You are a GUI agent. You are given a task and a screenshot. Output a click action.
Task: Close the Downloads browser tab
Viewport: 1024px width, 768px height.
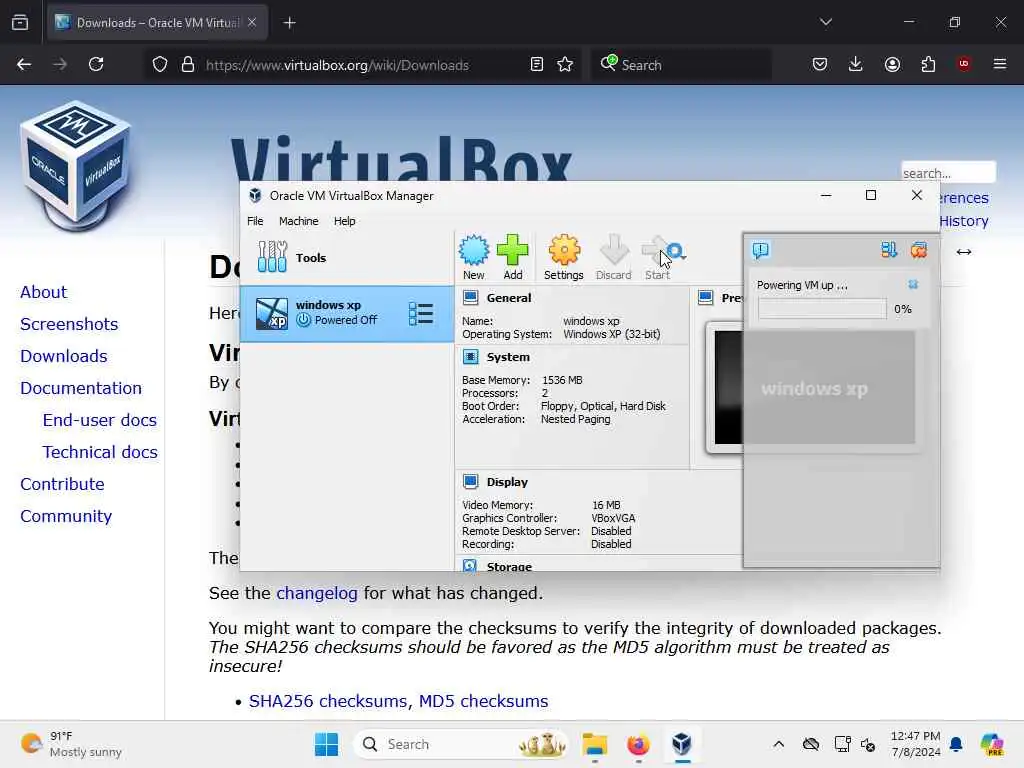point(252,22)
